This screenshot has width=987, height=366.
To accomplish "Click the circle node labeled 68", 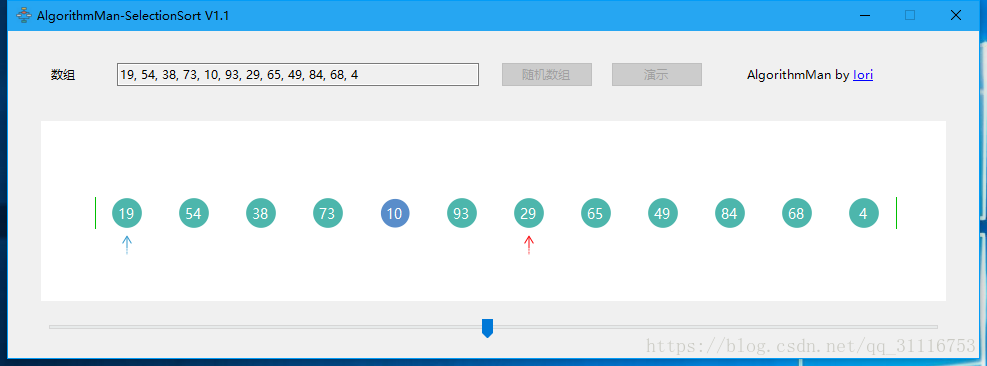I will click(x=797, y=214).
